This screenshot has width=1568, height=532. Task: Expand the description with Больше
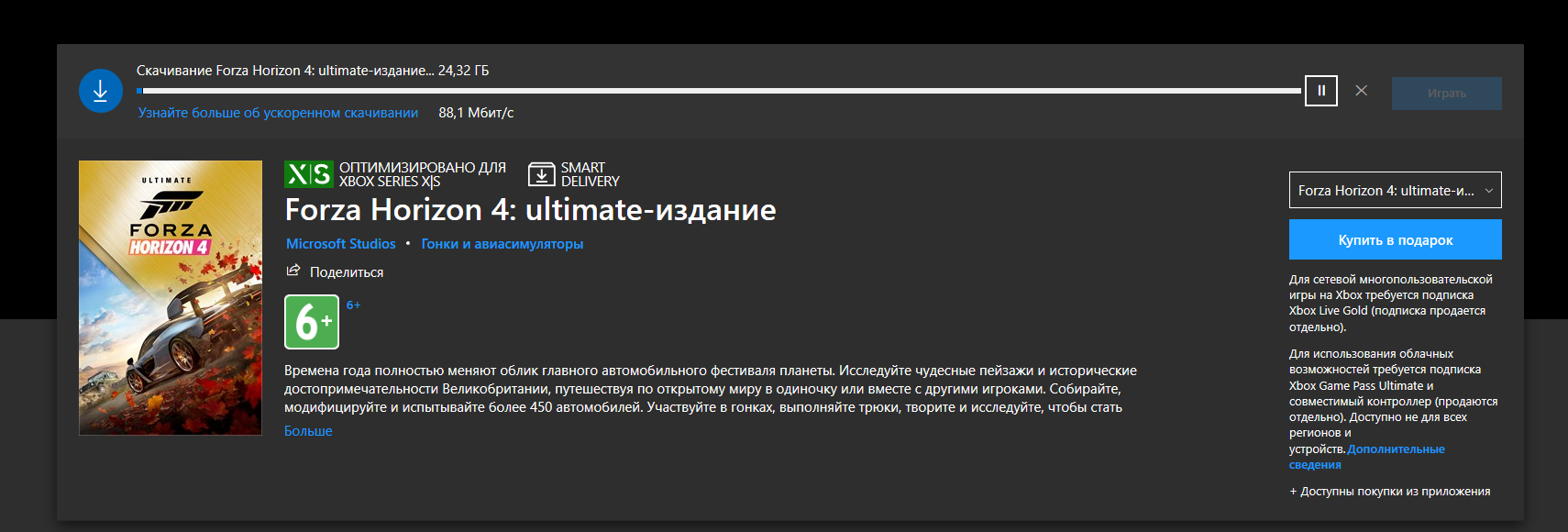(308, 431)
